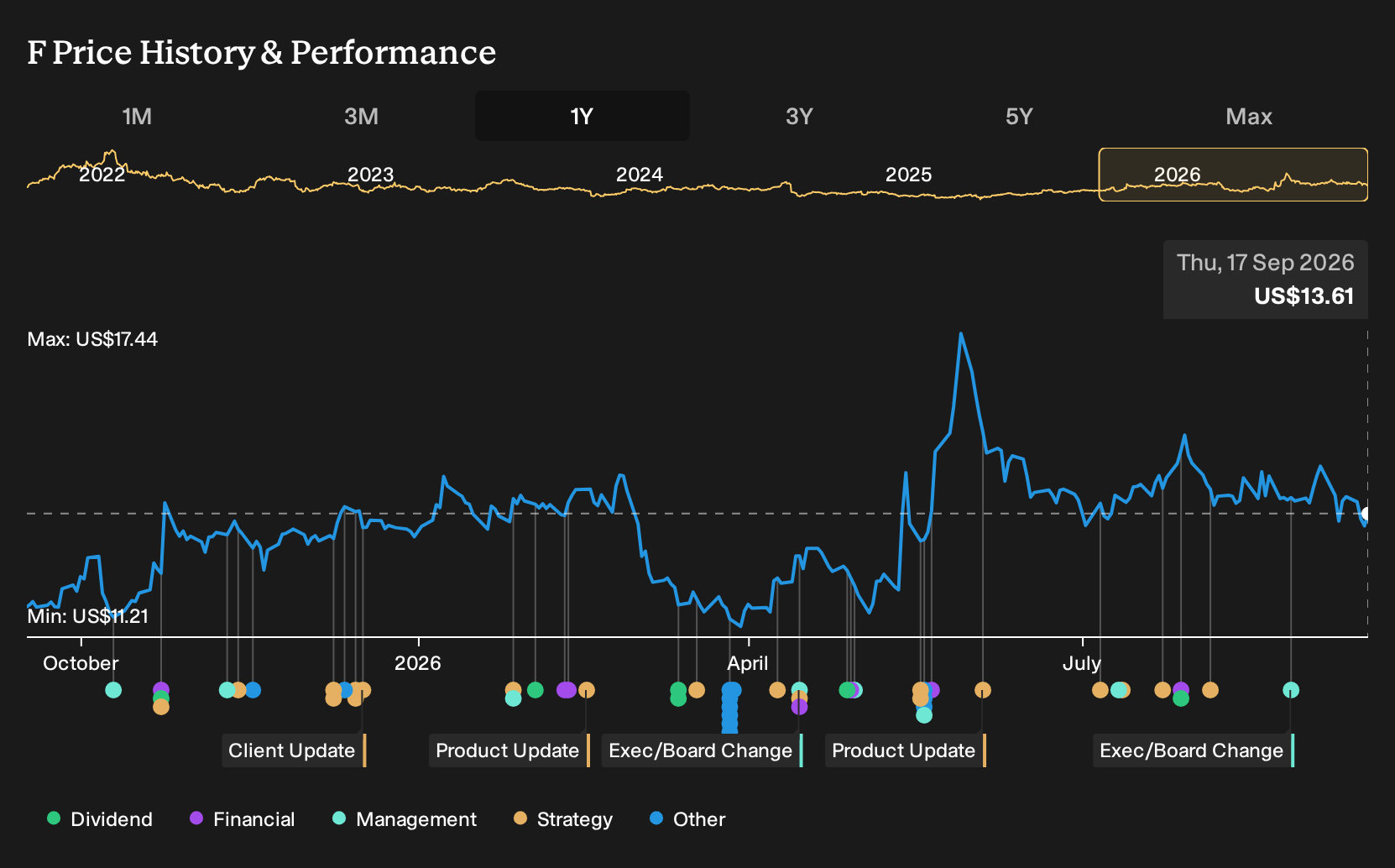Toggle the Other legend filter

point(687,819)
